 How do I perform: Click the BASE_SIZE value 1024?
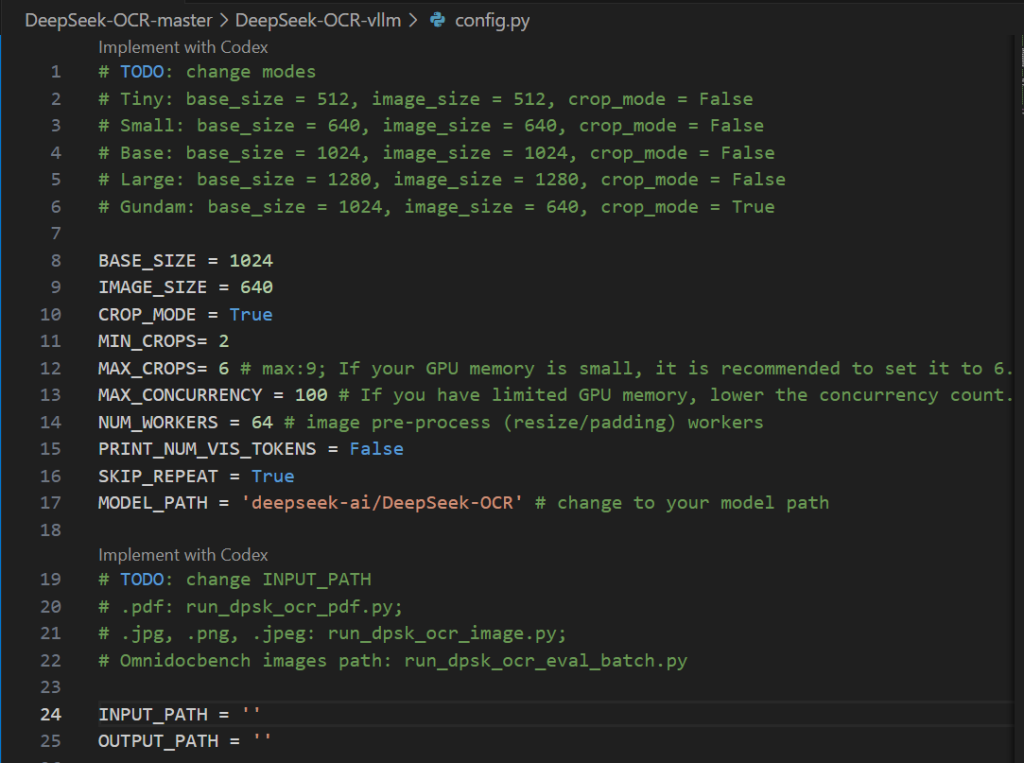[250, 261]
